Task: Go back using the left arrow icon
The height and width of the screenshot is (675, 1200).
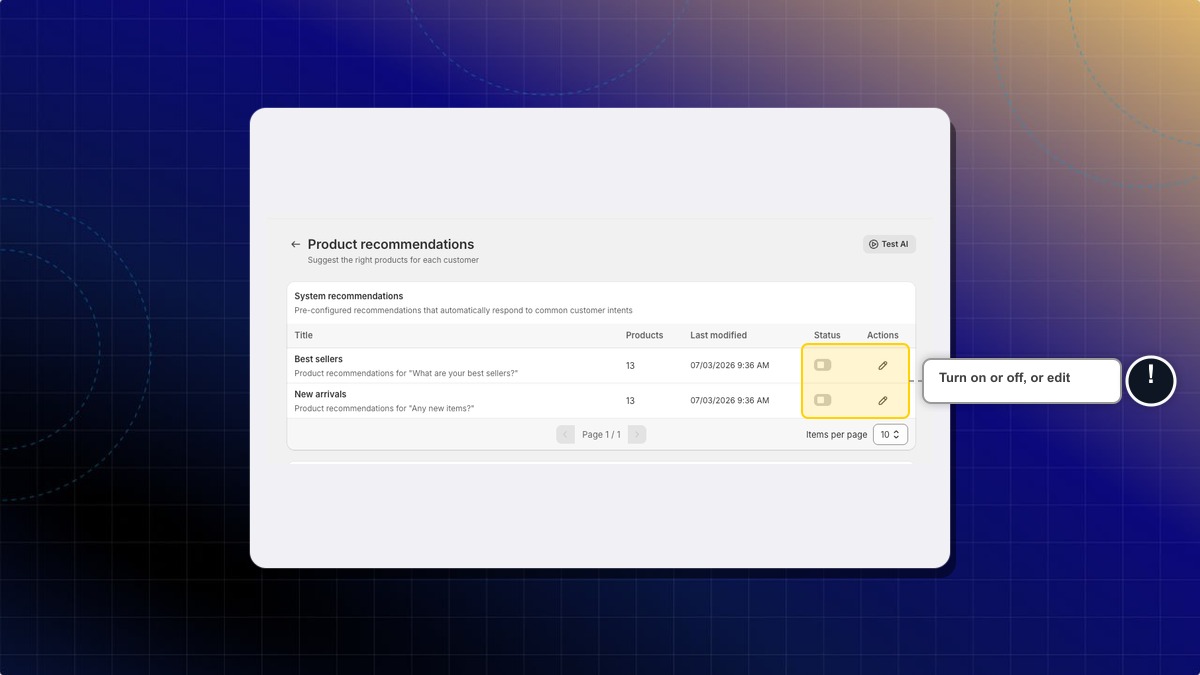Action: point(295,244)
